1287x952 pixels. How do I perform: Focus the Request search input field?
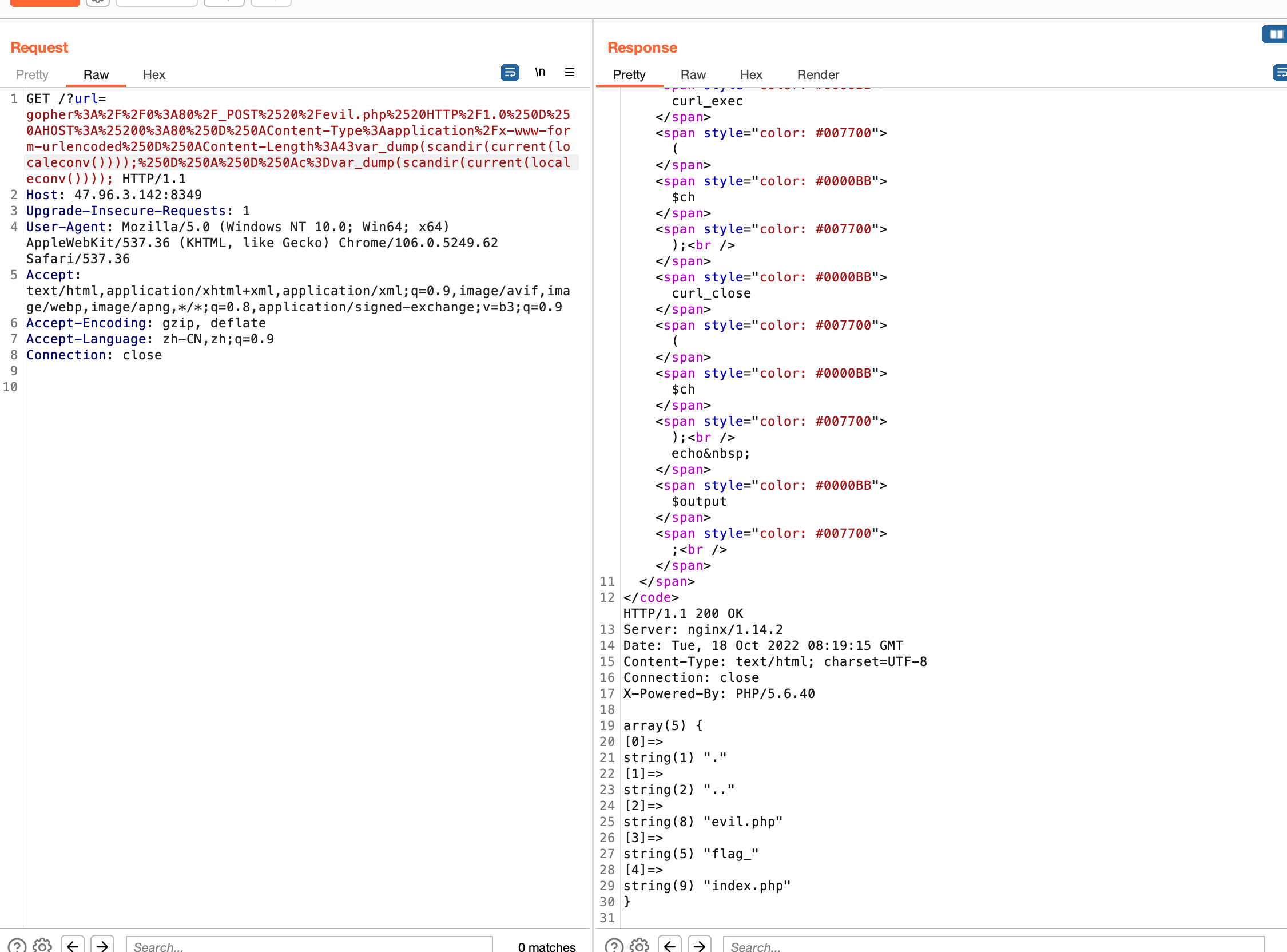click(x=309, y=945)
